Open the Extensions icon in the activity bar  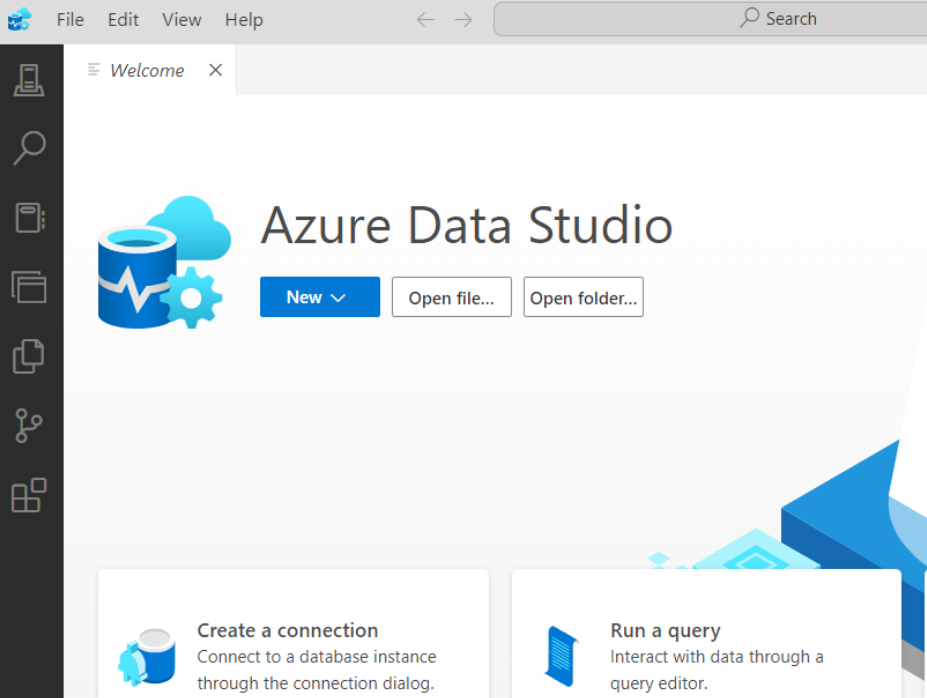(x=29, y=496)
